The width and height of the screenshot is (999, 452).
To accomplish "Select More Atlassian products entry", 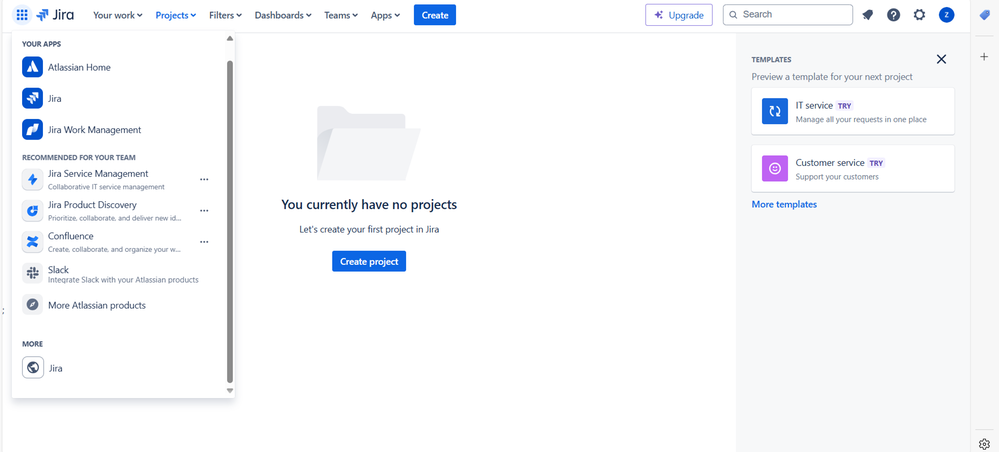I will click(x=117, y=305).
